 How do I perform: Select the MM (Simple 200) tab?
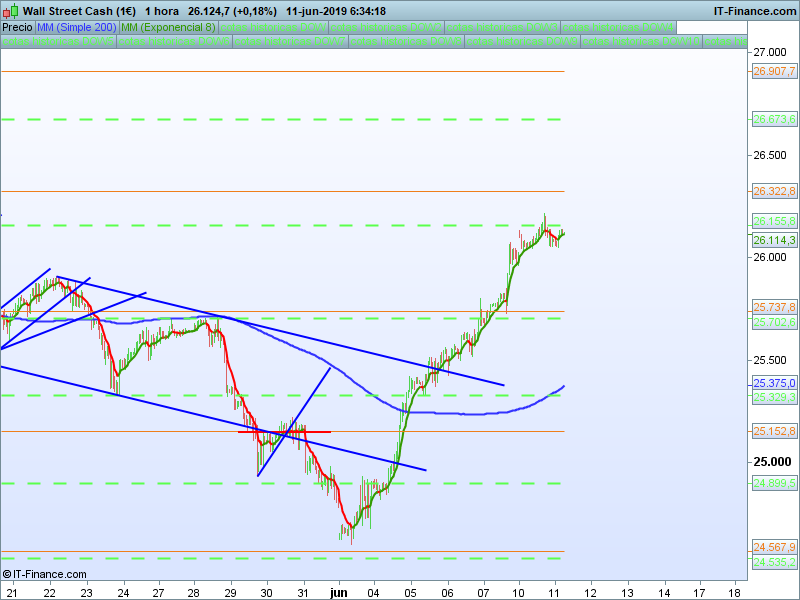coord(77,27)
